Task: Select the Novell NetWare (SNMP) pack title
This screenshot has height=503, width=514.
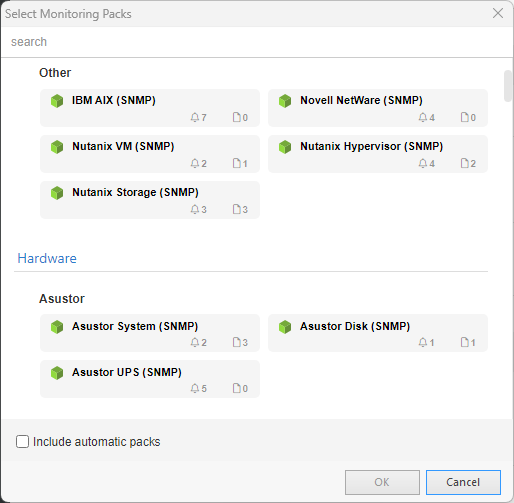Action: [361, 100]
